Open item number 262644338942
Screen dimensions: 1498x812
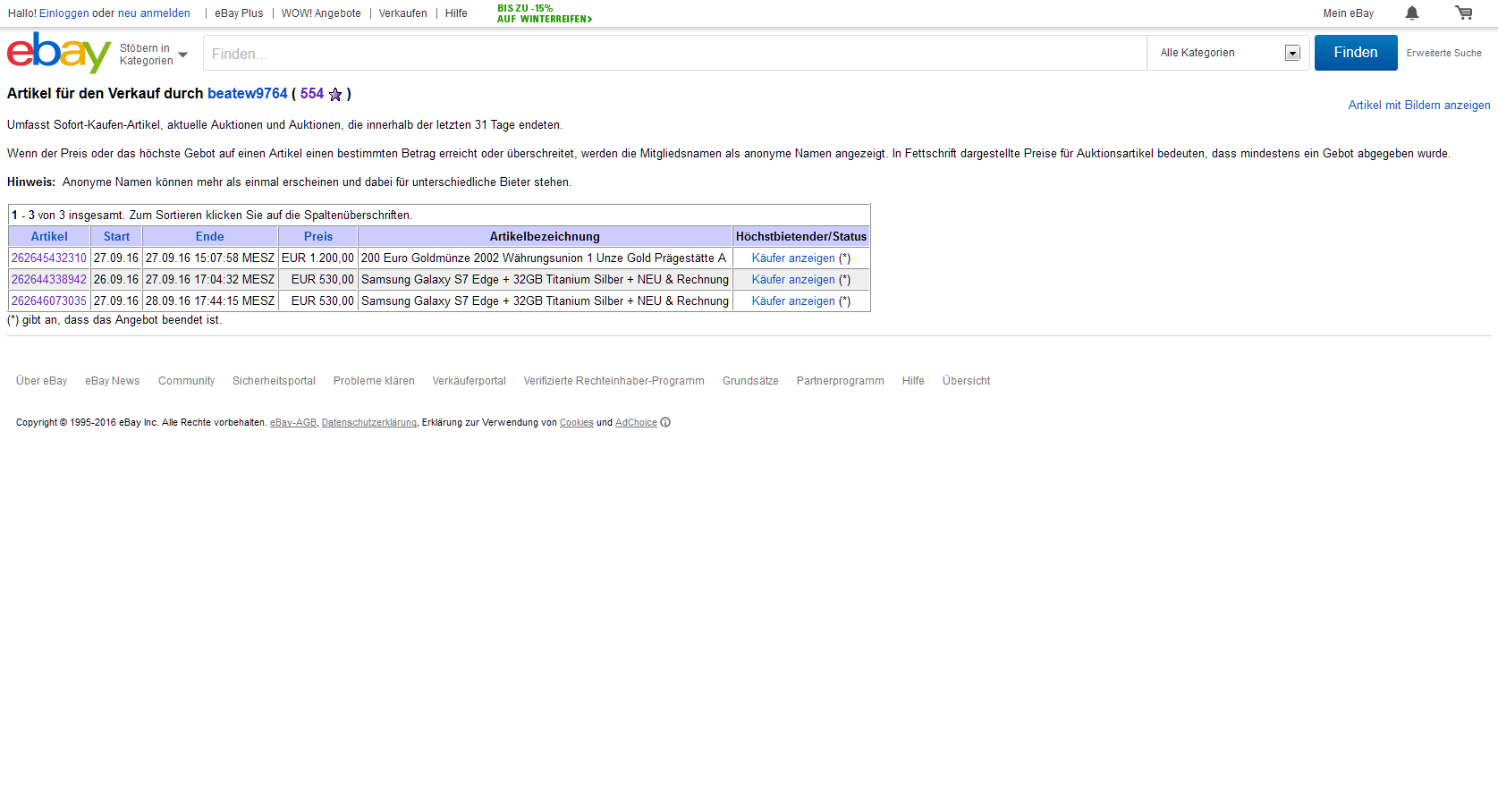49,280
